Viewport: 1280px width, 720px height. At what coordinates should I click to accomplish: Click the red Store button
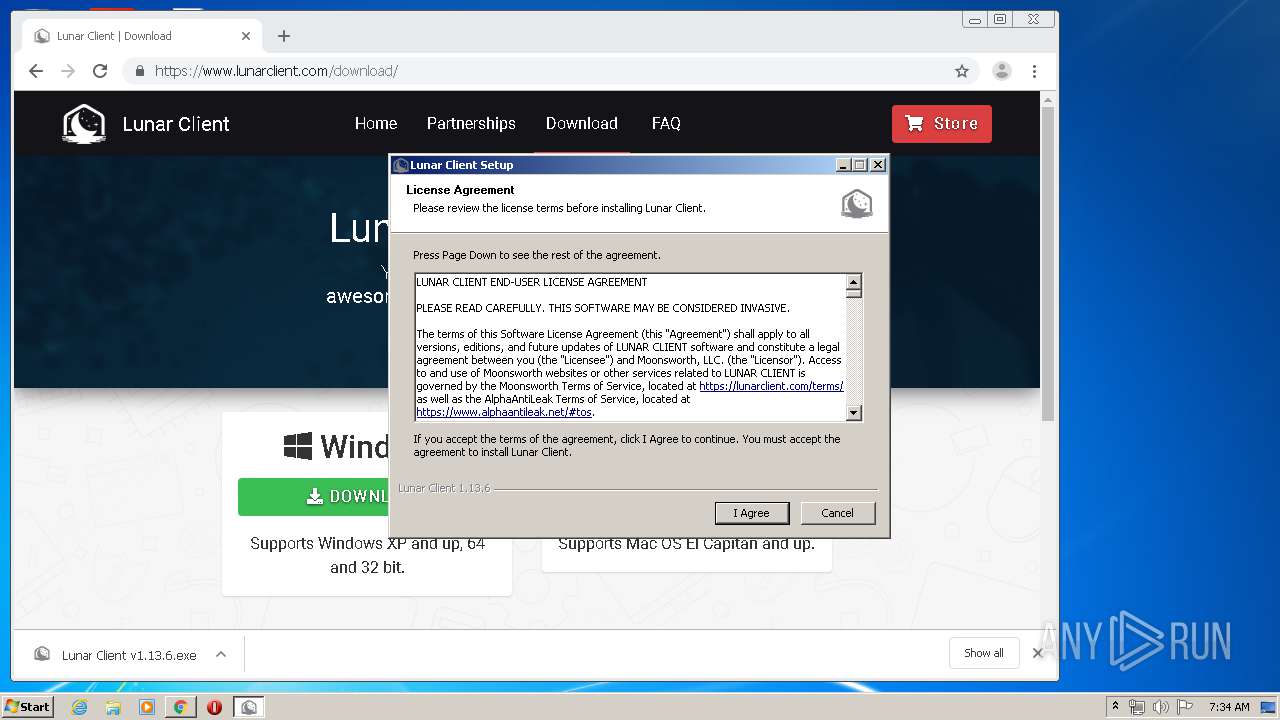942,124
